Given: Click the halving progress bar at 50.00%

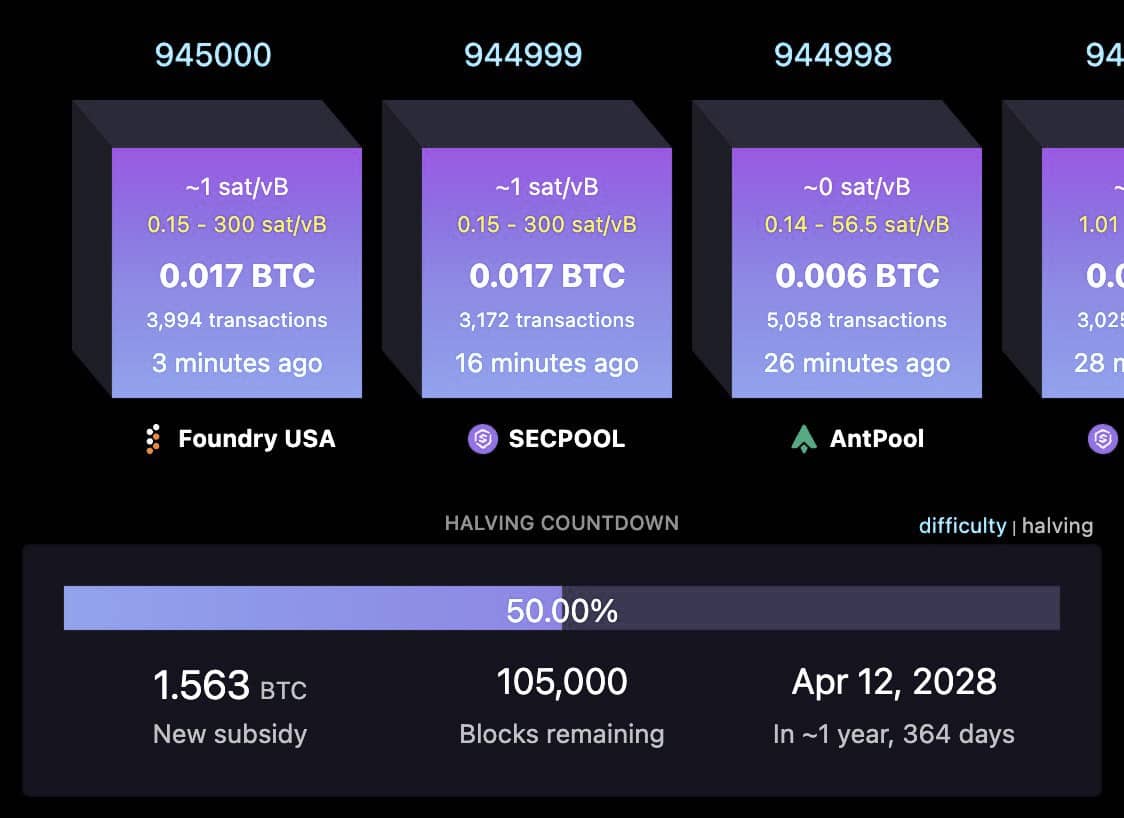Looking at the screenshot, I should pyautogui.click(x=561, y=608).
